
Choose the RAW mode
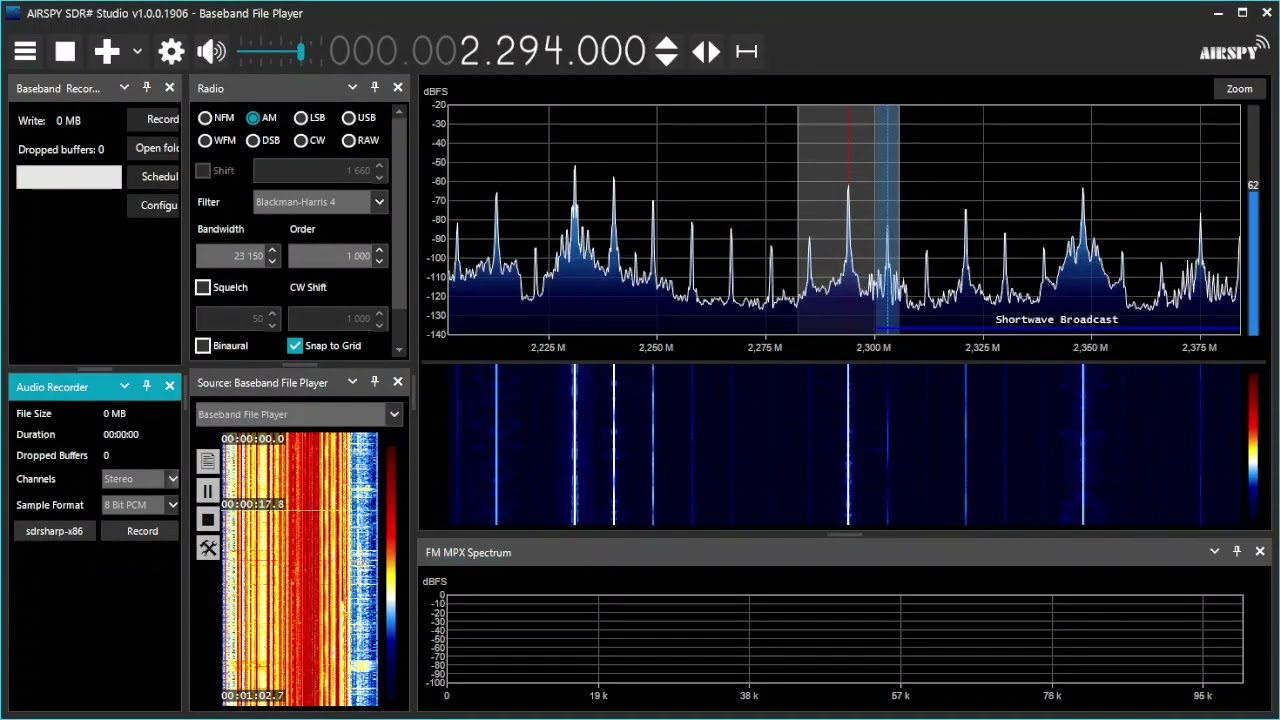tap(360, 141)
